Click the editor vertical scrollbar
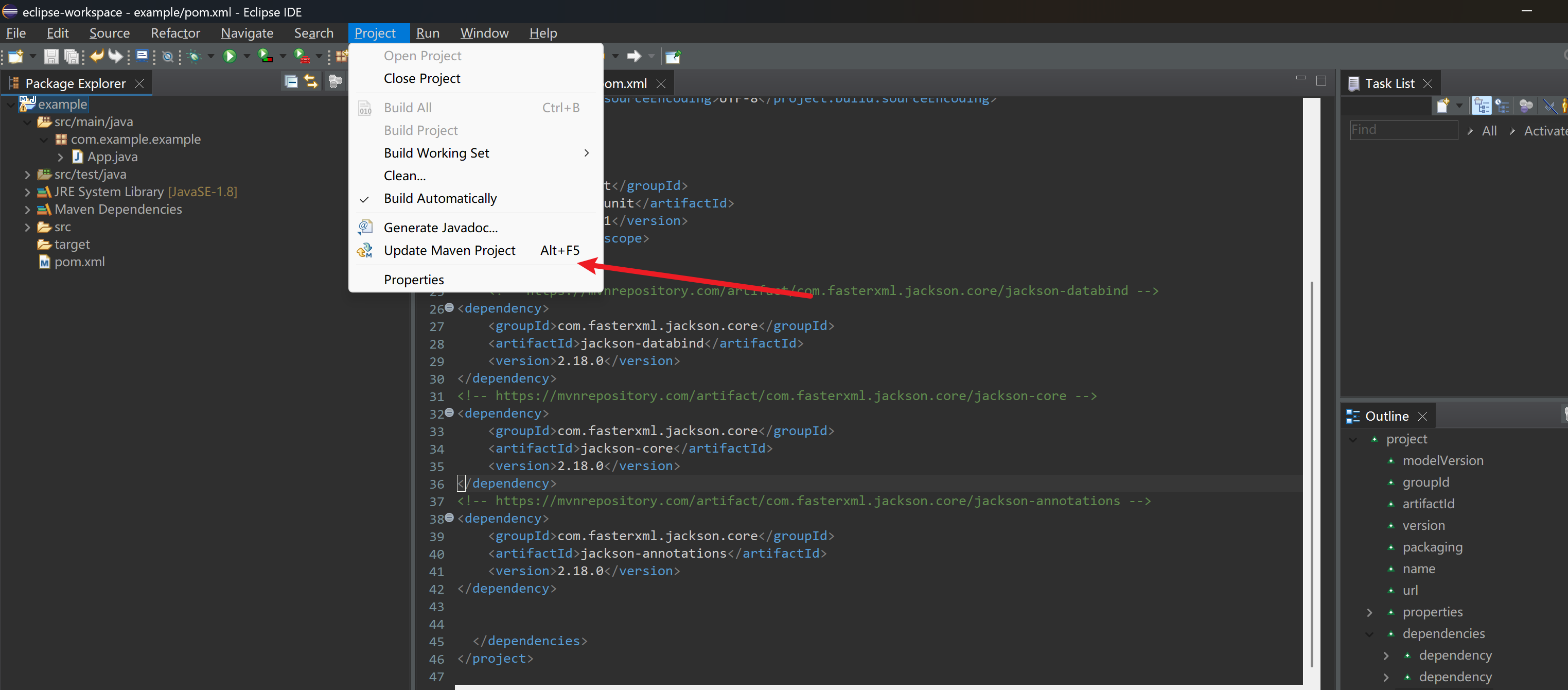This screenshot has height=690, width=1568. (x=1311, y=475)
